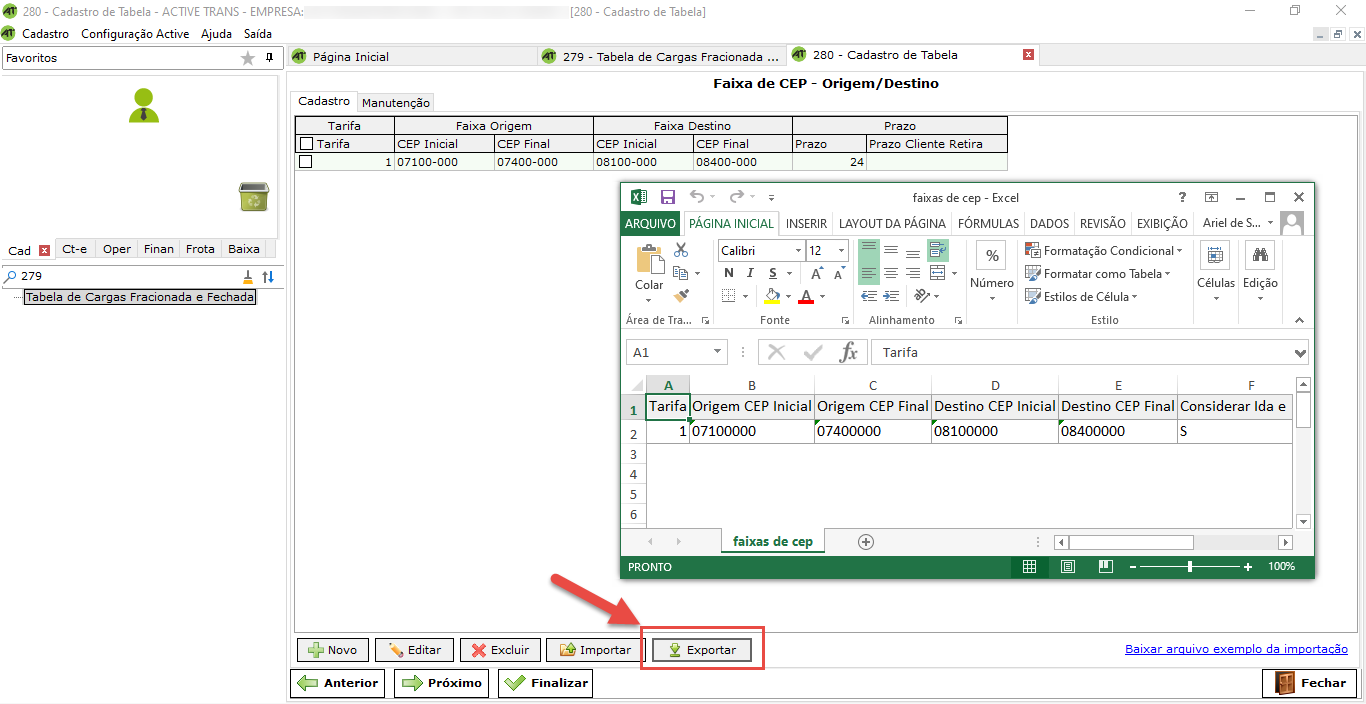Toggle wrap text in Excel Alinhamento
The image size is (1366, 704).
938,250
